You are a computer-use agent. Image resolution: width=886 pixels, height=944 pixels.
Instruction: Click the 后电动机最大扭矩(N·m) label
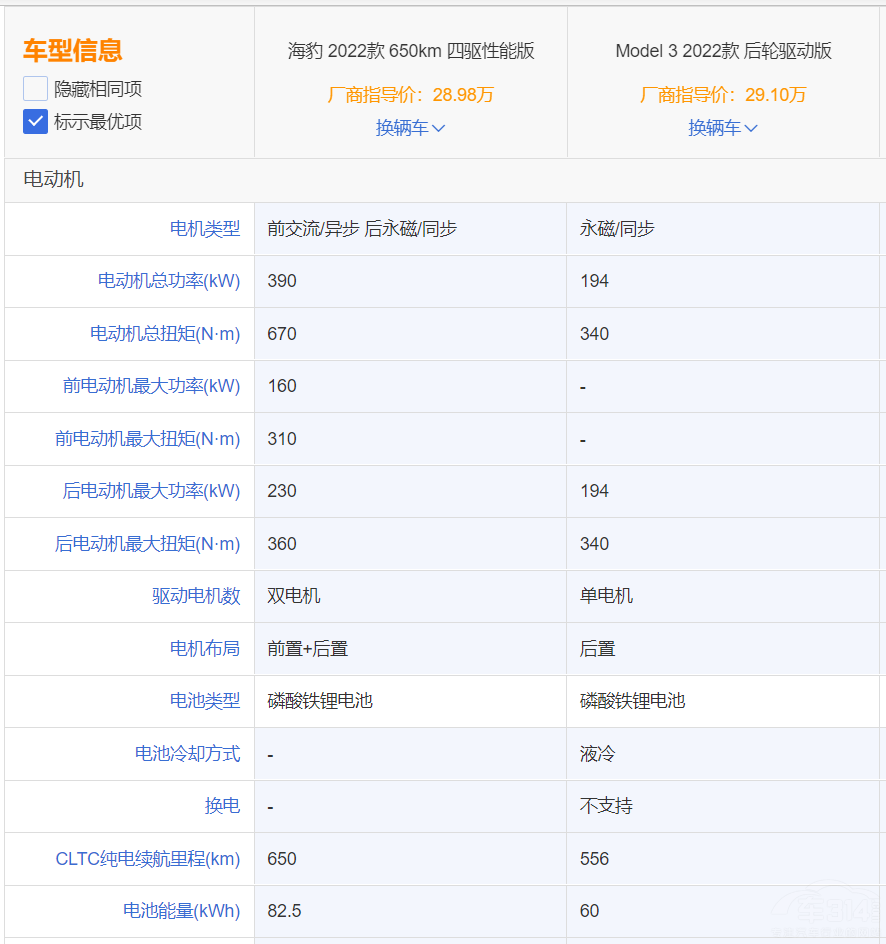[148, 544]
